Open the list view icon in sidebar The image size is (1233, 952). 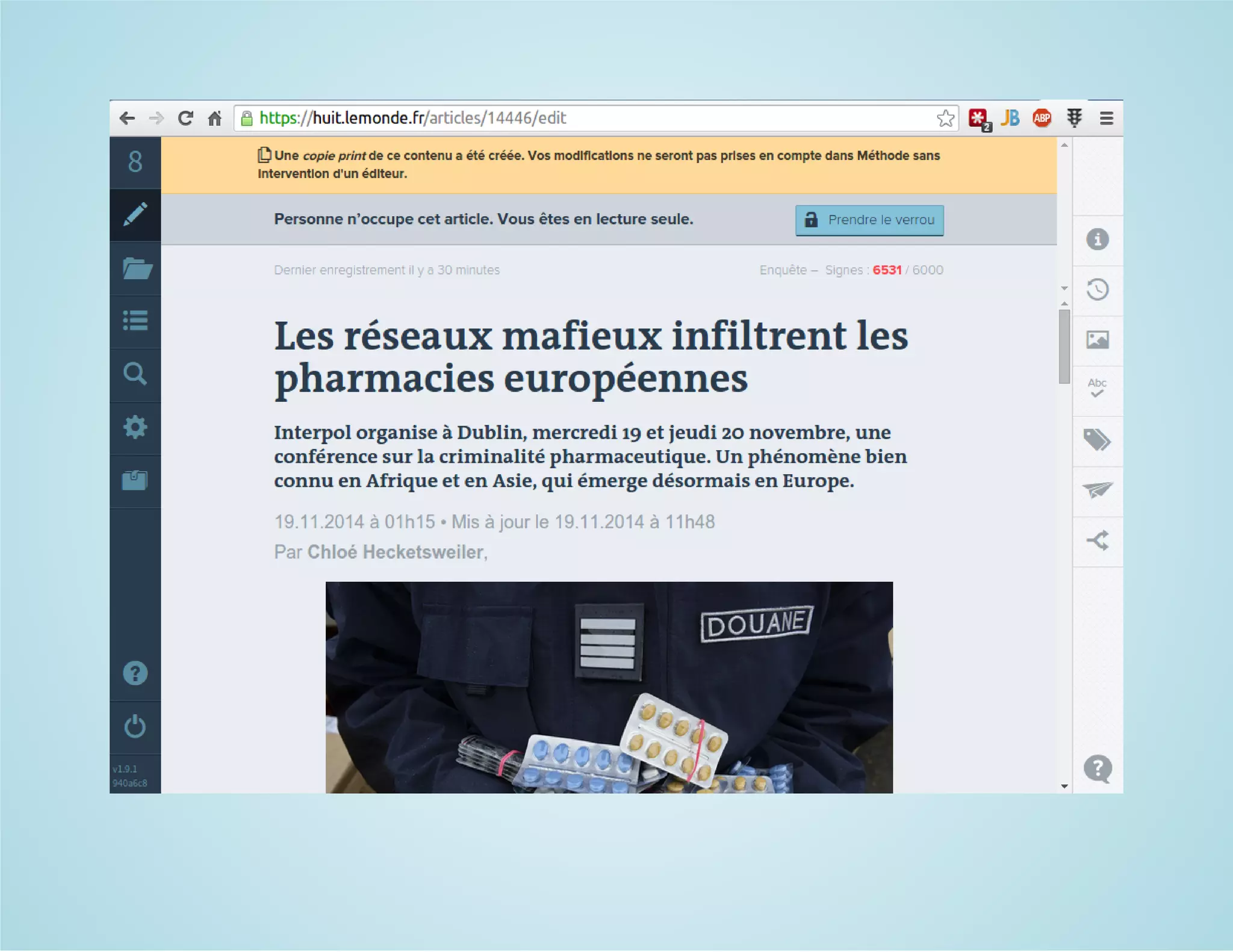click(135, 321)
